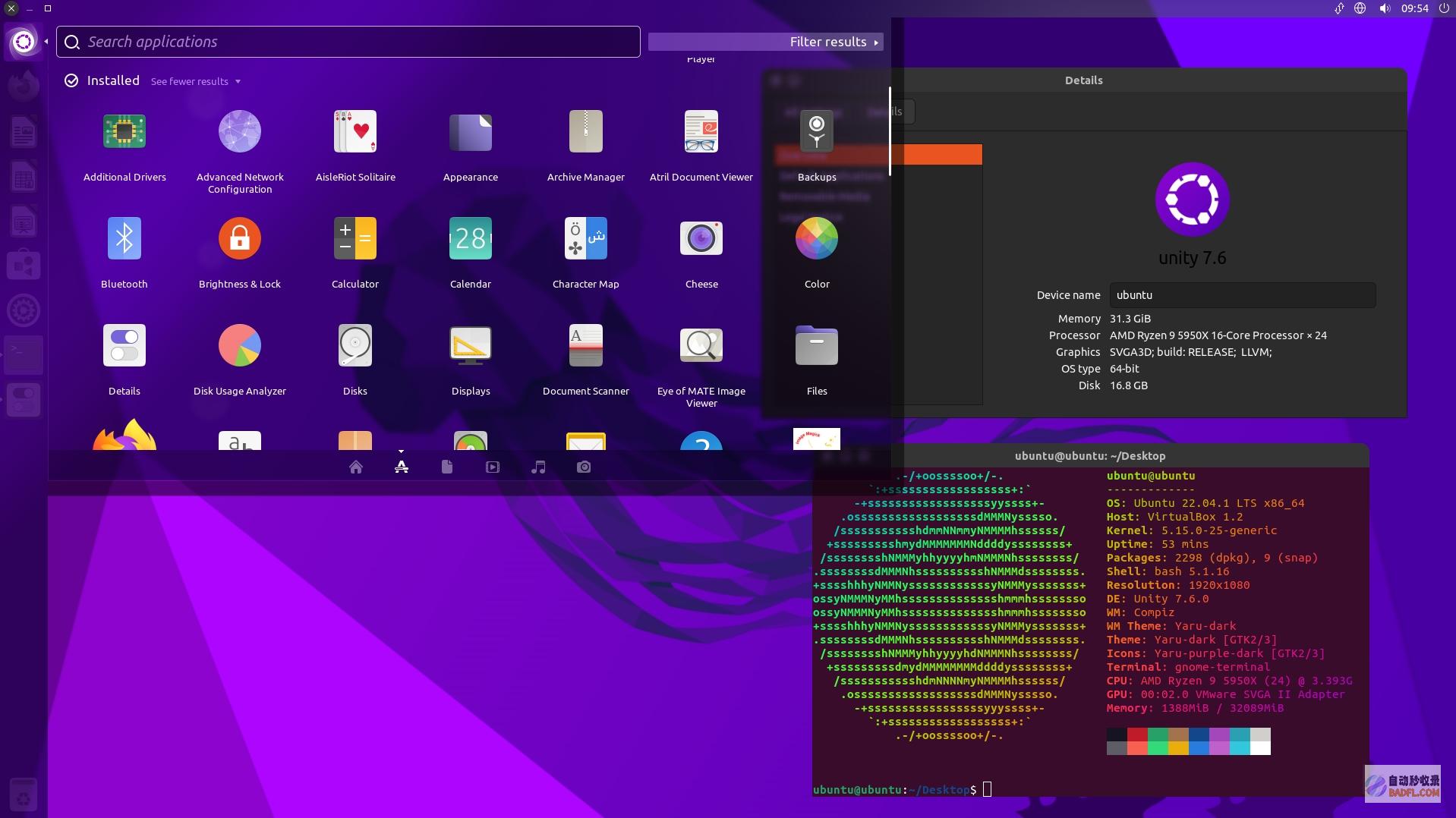Open the Terminal icon in the launcher
The width and height of the screenshot is (1456, 818).
pos(24,354)
